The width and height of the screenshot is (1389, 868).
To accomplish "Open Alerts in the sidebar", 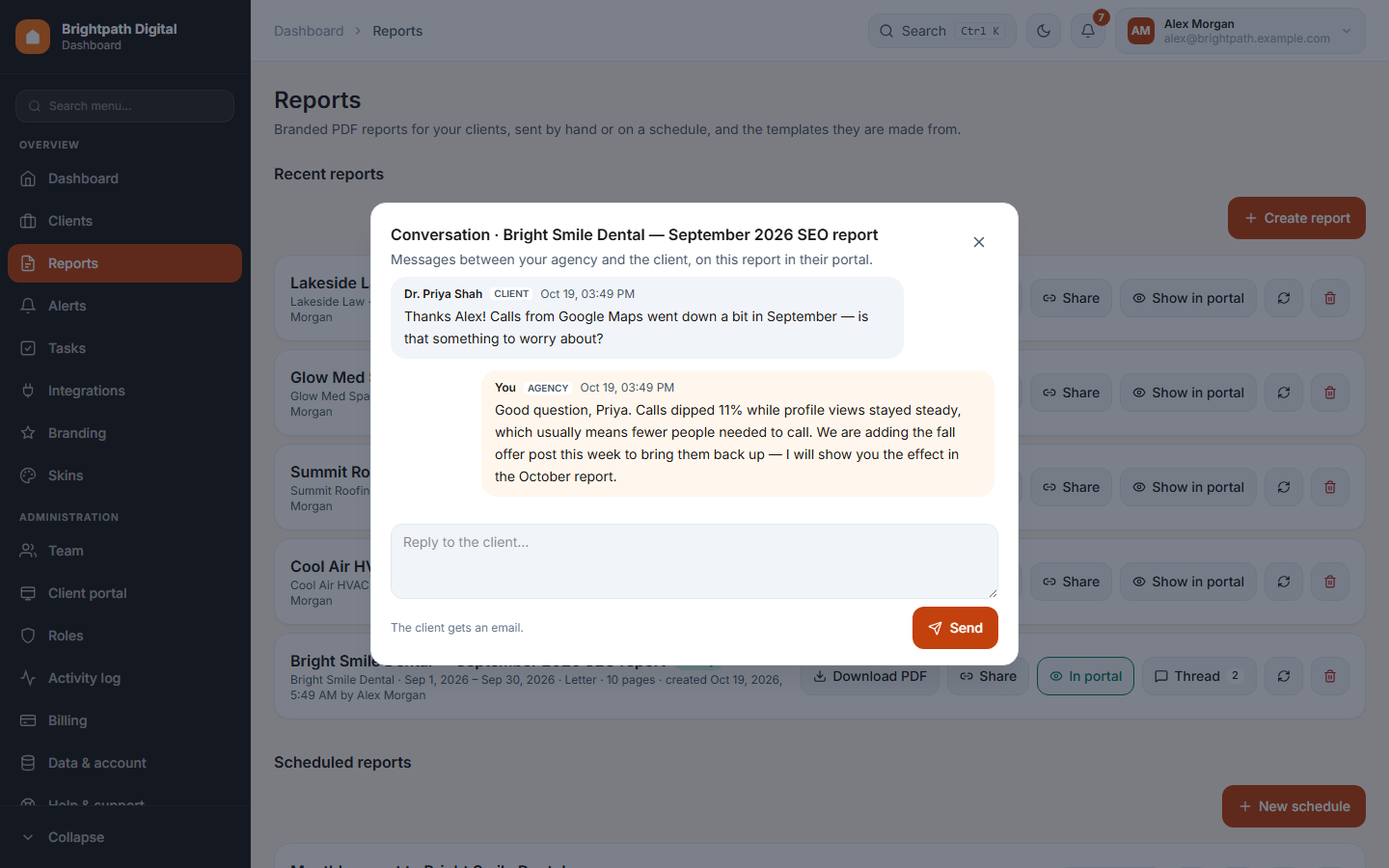I will 125,306.
